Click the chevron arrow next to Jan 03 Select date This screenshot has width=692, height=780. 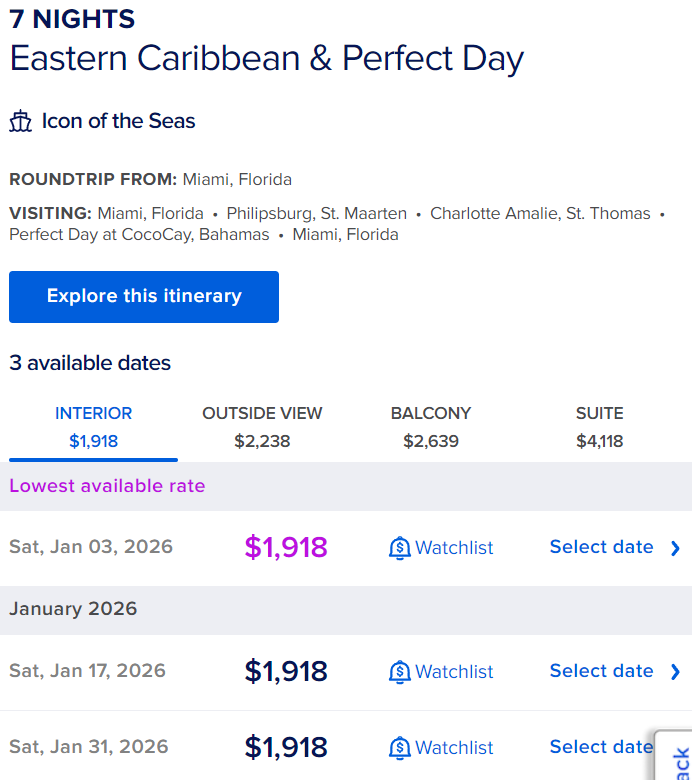[675, 548]
